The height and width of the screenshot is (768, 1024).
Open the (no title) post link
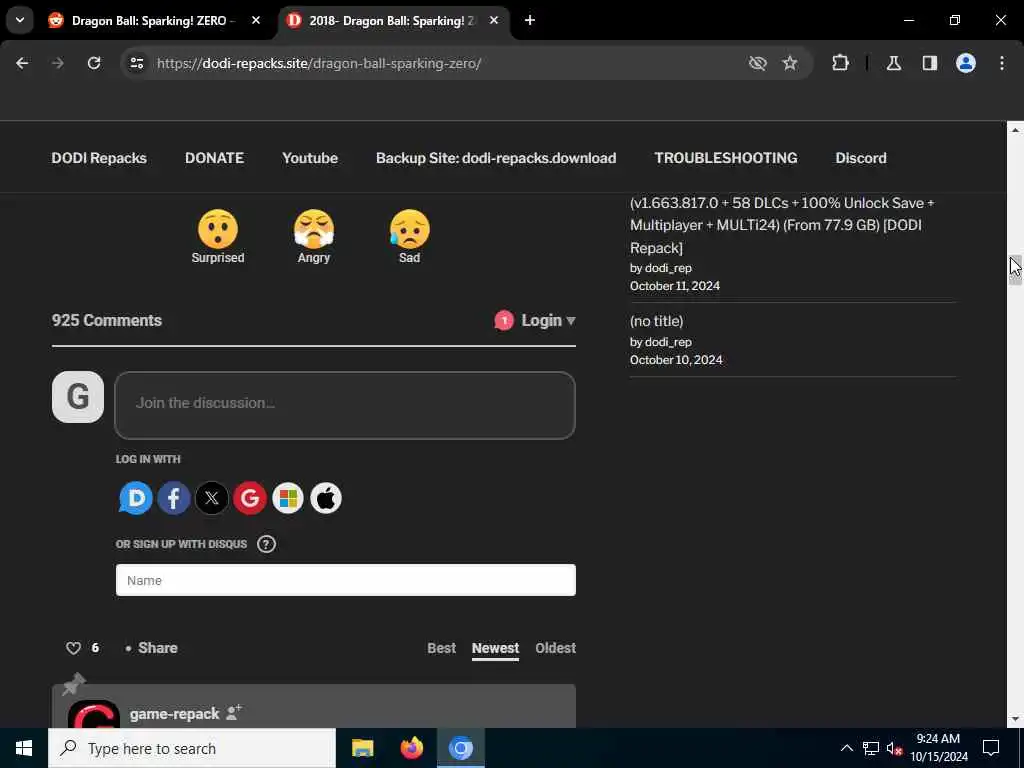(x=656, y=321)
